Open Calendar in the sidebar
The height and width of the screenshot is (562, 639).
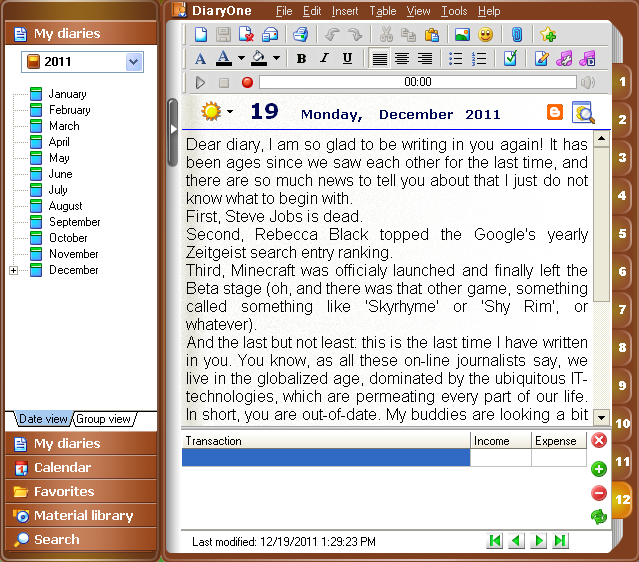[81, 467]
